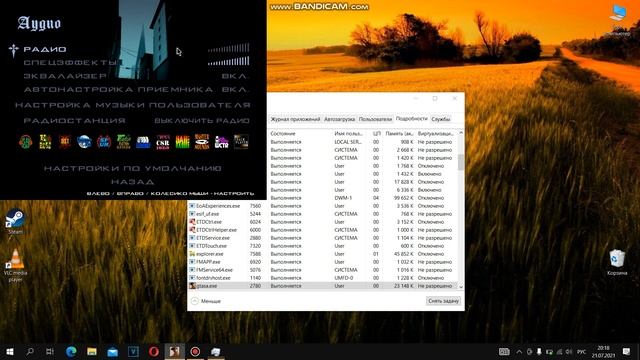
Task: Select the User Track Player icon
Action: (x=241, y=142)
